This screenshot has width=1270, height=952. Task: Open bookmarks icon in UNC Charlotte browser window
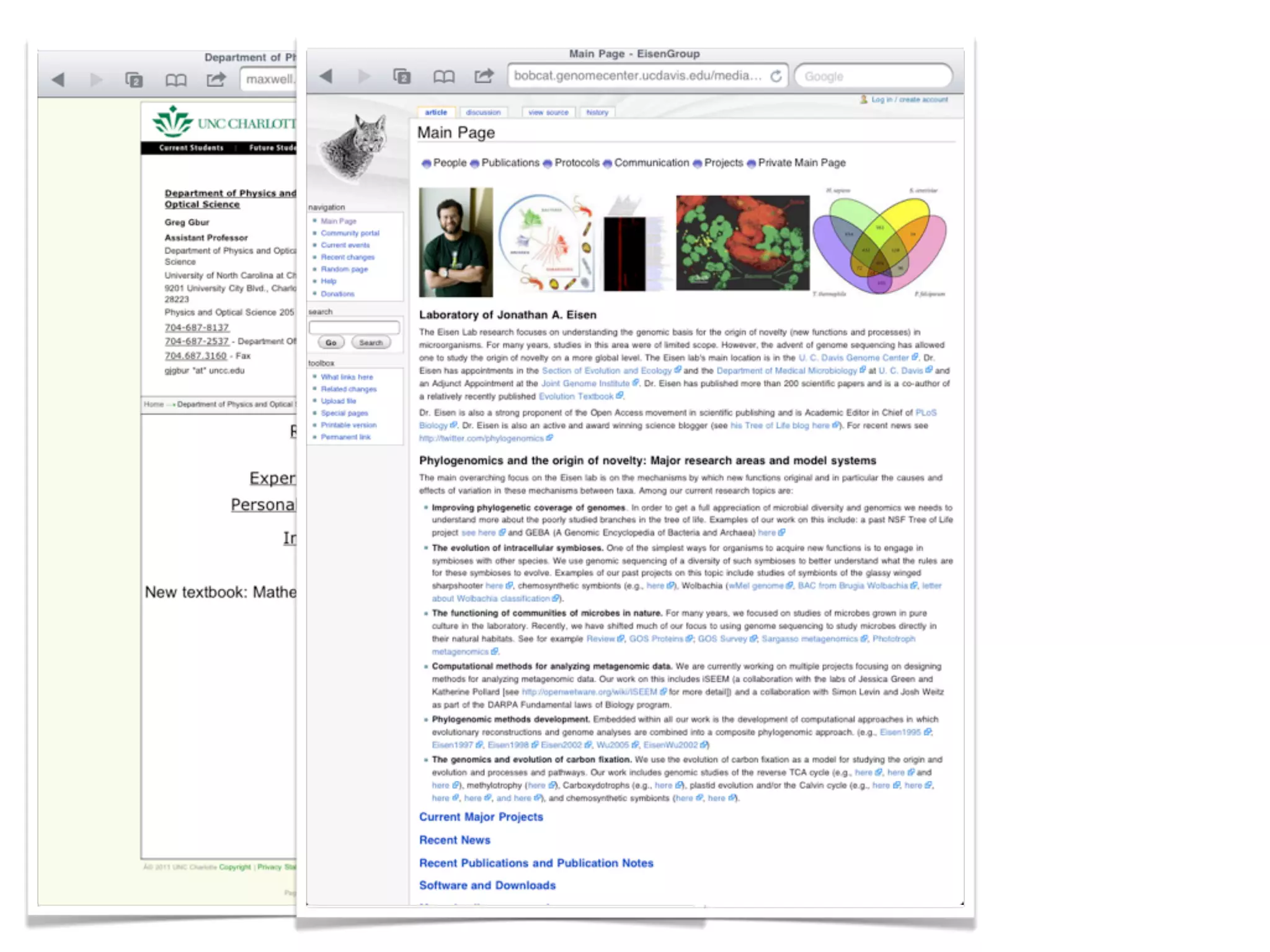click(175, 80)
